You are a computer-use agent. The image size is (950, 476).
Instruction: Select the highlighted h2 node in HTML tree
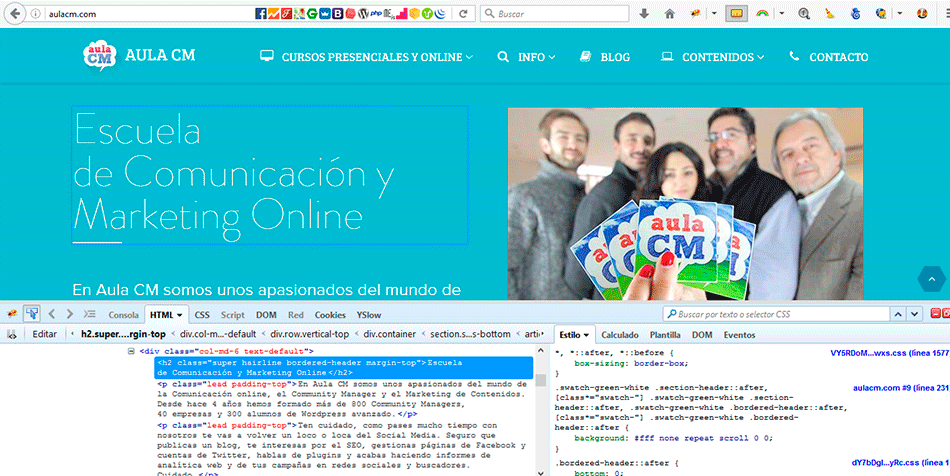coord(344,368)
